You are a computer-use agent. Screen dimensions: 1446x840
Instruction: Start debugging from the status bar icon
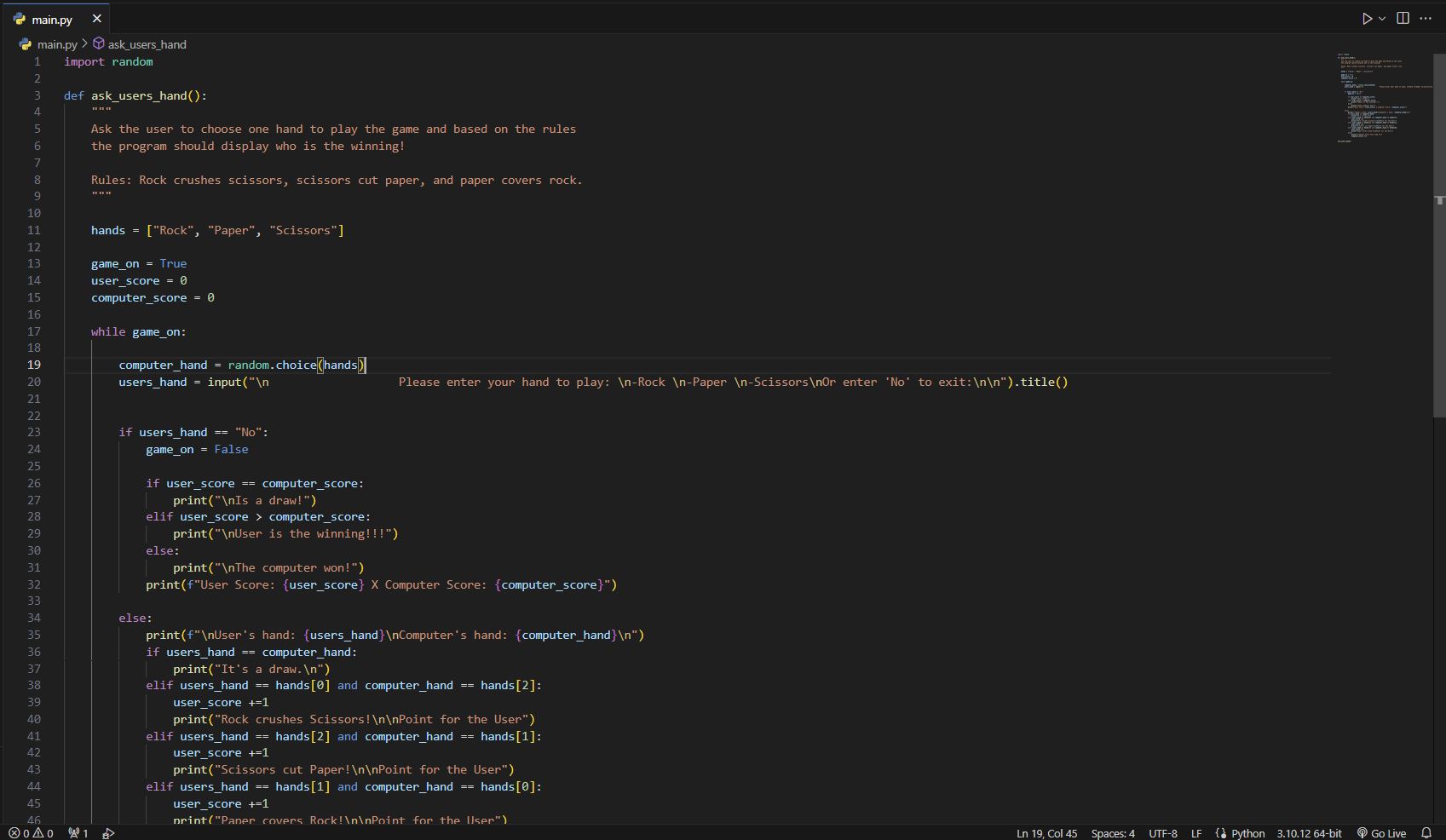point(108,833)
